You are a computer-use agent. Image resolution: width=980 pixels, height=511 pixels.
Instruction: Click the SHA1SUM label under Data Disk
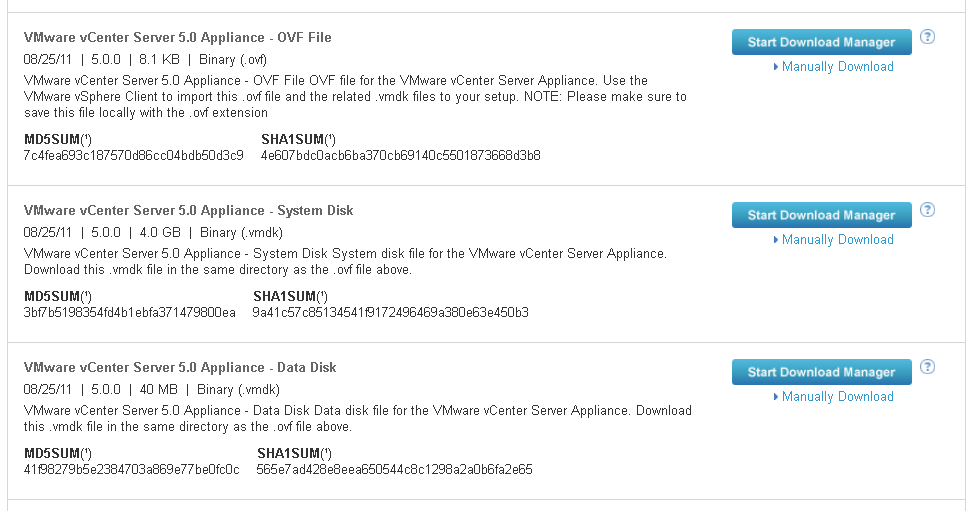click(294, 453)
